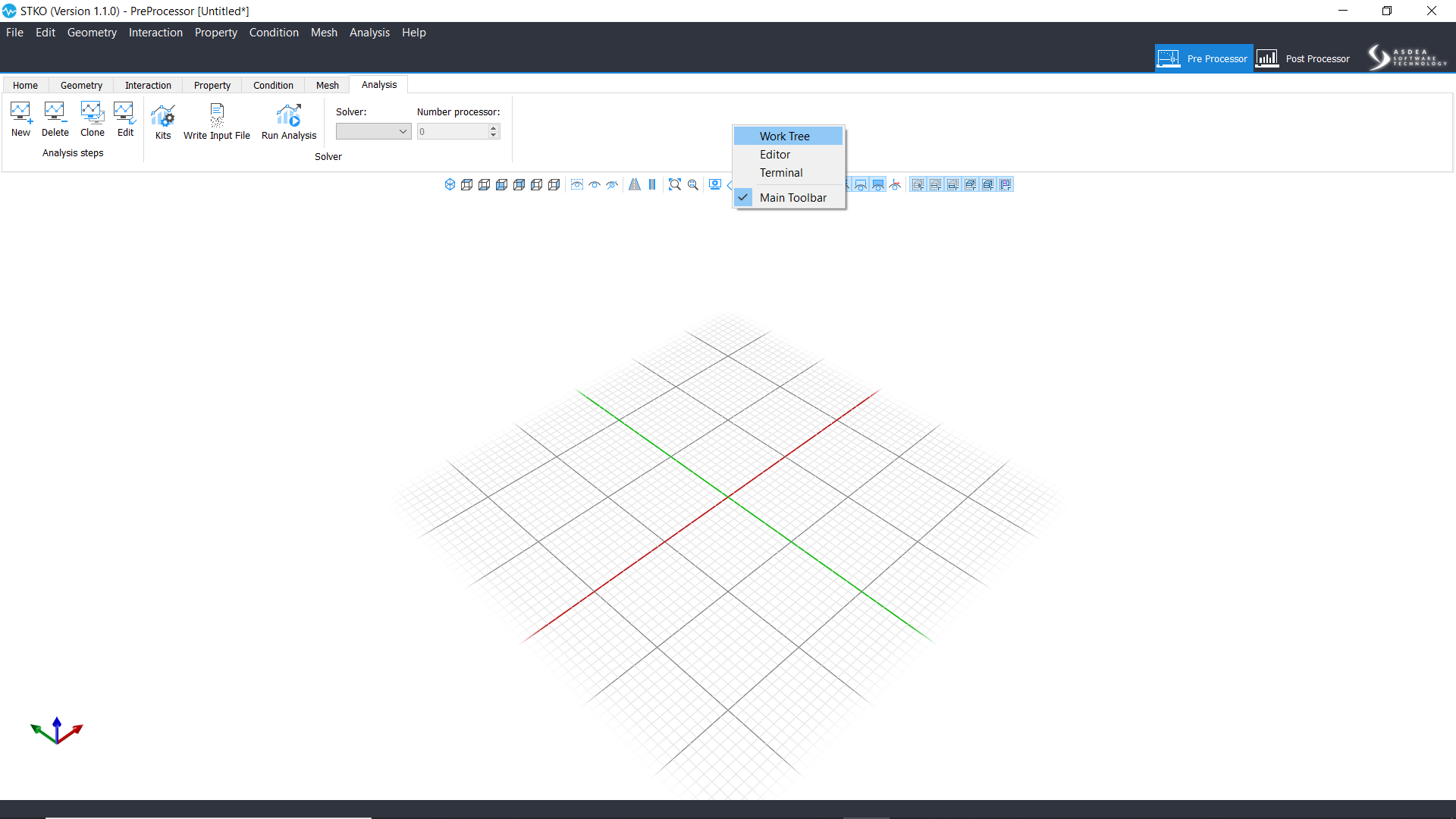Click the XYZ axis triad
1456x819 pixels.
tap(57, 730)
